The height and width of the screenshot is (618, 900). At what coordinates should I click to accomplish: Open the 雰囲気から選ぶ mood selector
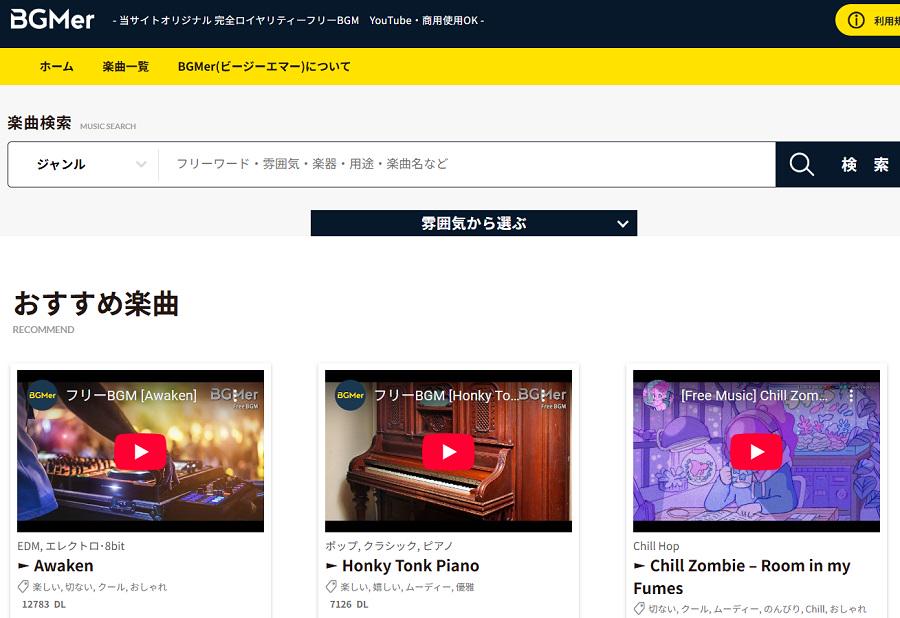pos(473,223)
